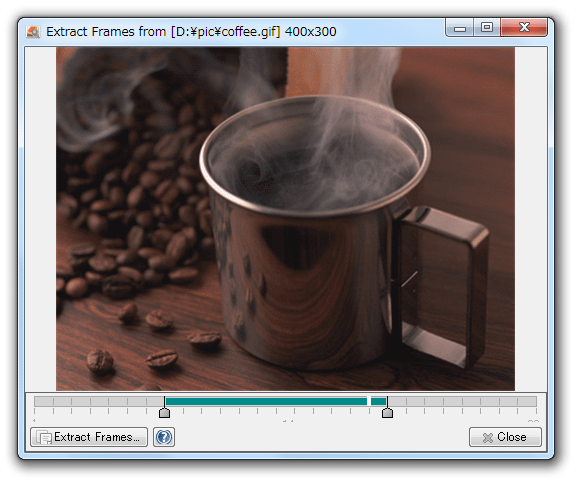Click the Close button at bottom right
Screen dimensions: 576x481
coord(505,437)
